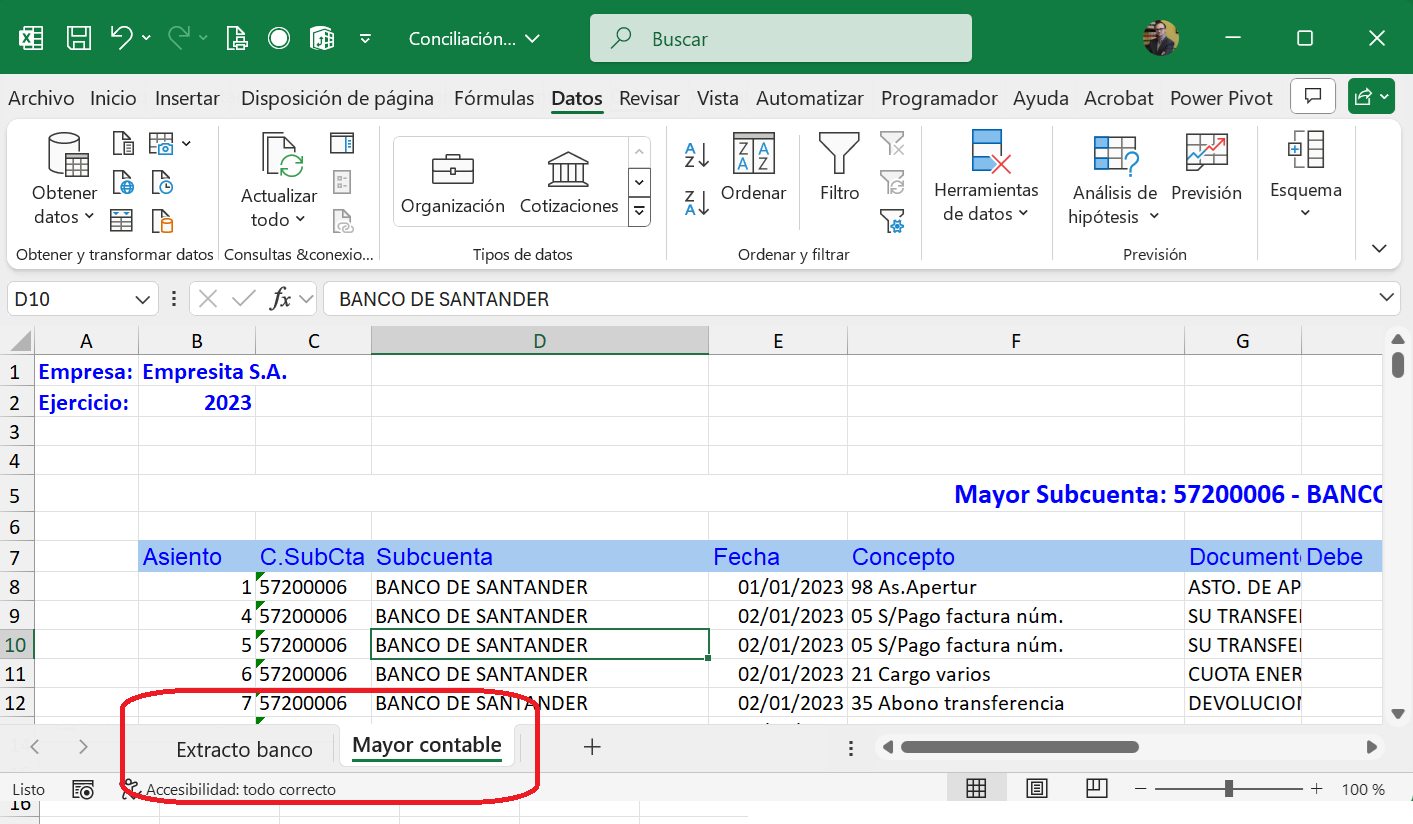Click the horizontal scrollbar thumb
The image size is (1413, 824).
tap(1019, 747)
